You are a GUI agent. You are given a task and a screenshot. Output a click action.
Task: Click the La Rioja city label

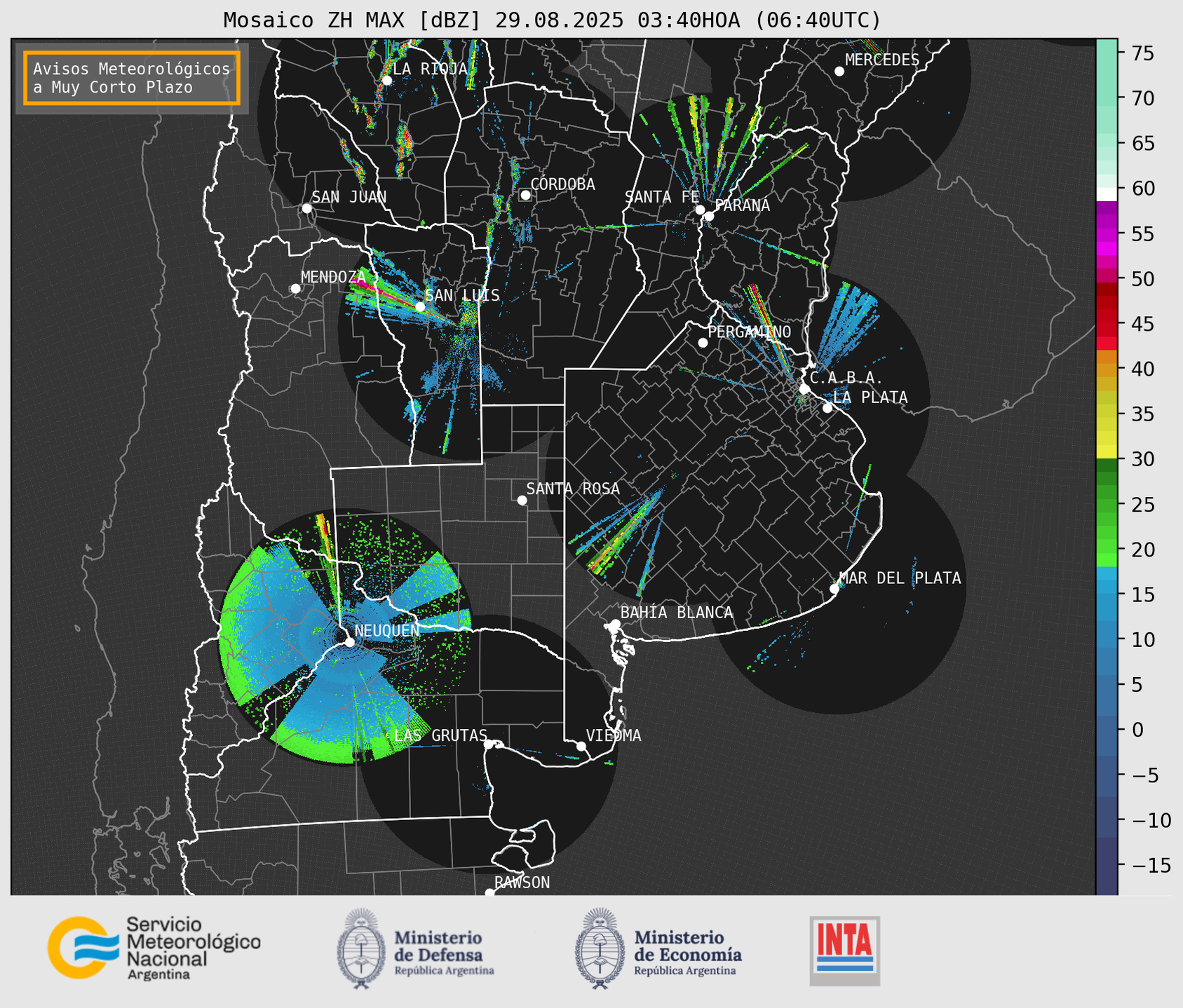(430, 69)
